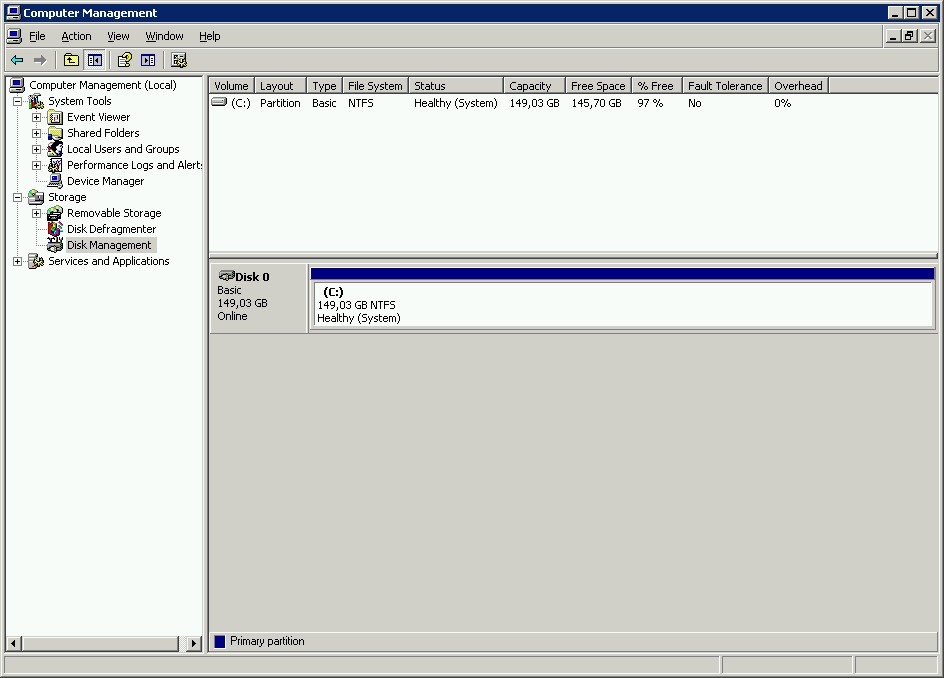The width and height of the screenshot is (944, 678).
Task: Select the Disk Defragmenter node
Action: point(111,229)
